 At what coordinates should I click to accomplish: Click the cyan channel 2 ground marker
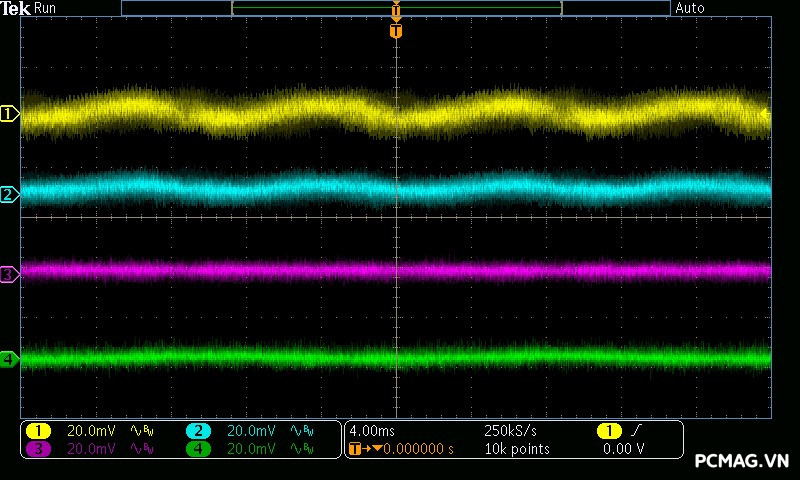[x=9, y=194]
